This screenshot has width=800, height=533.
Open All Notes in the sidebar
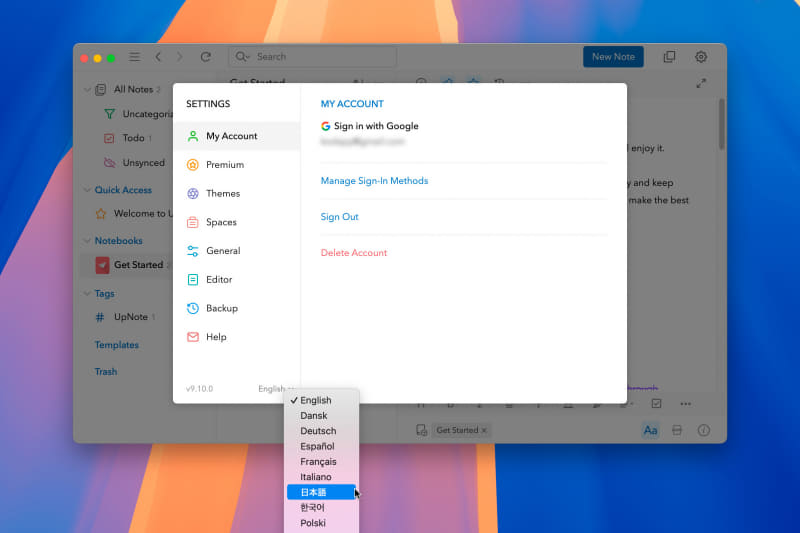click(x=133, y=89)
